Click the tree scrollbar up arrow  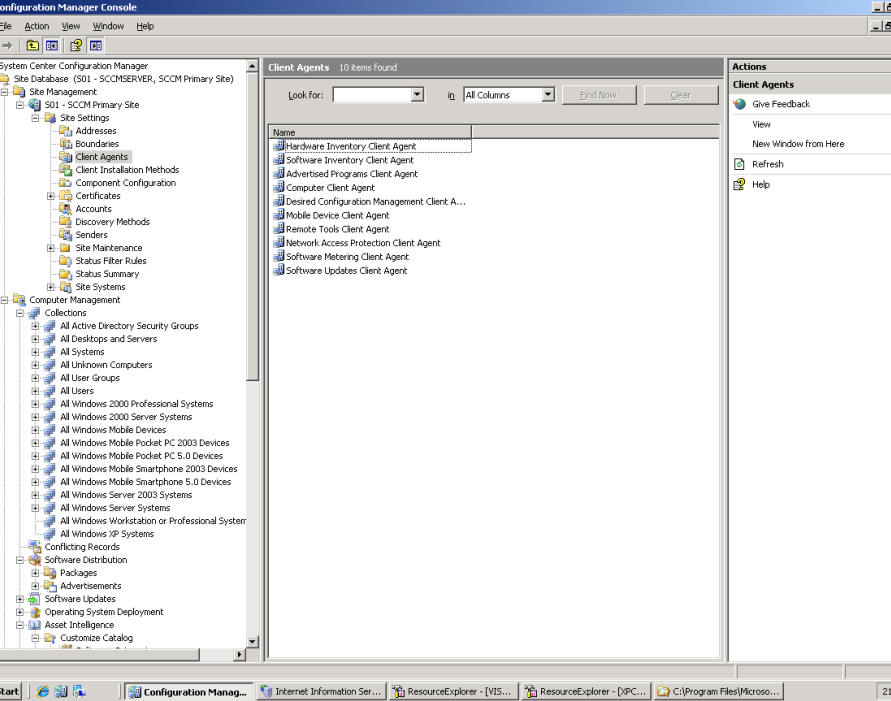tap(253, 66)
